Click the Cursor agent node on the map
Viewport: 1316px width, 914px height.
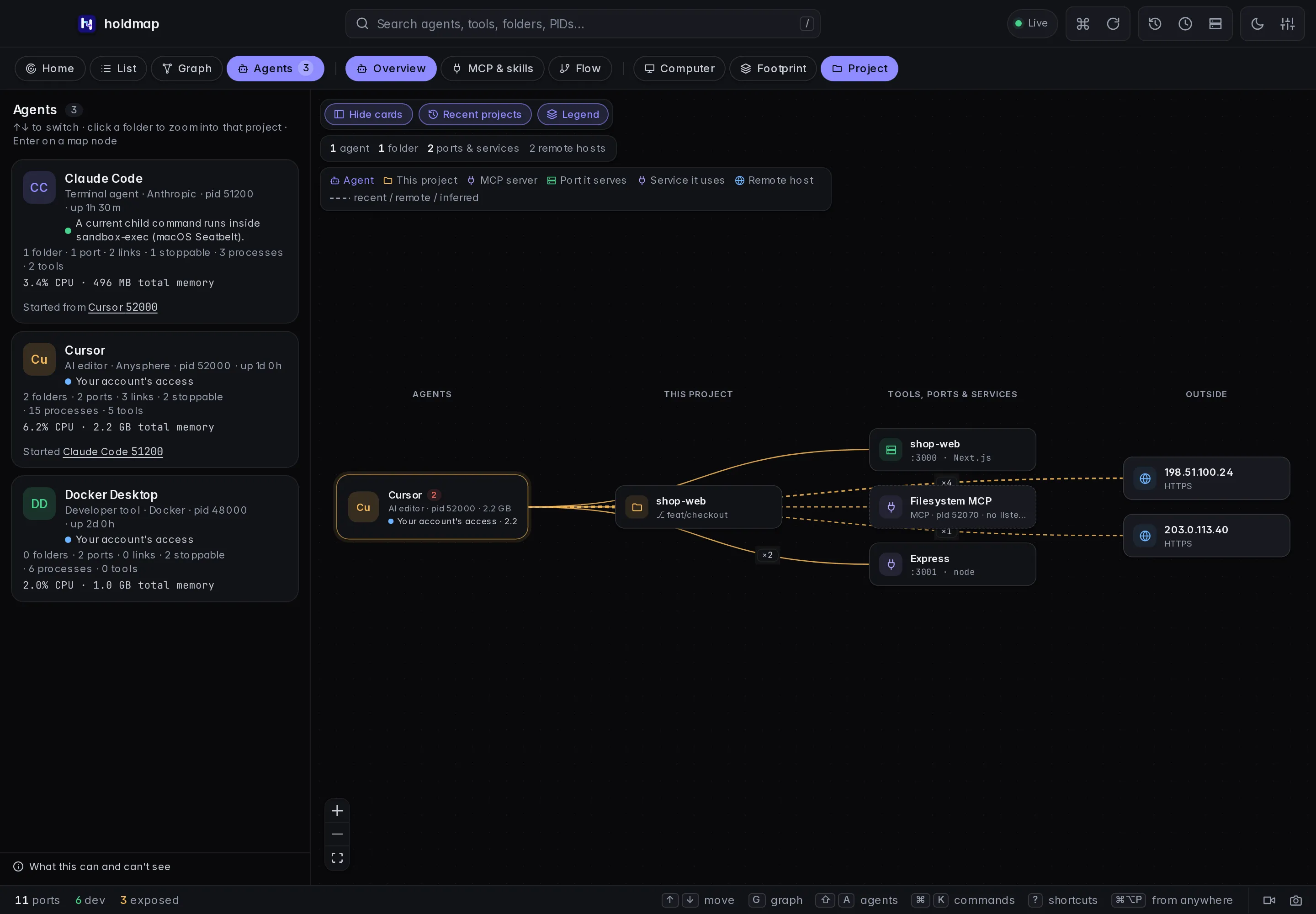click(432, 507)
